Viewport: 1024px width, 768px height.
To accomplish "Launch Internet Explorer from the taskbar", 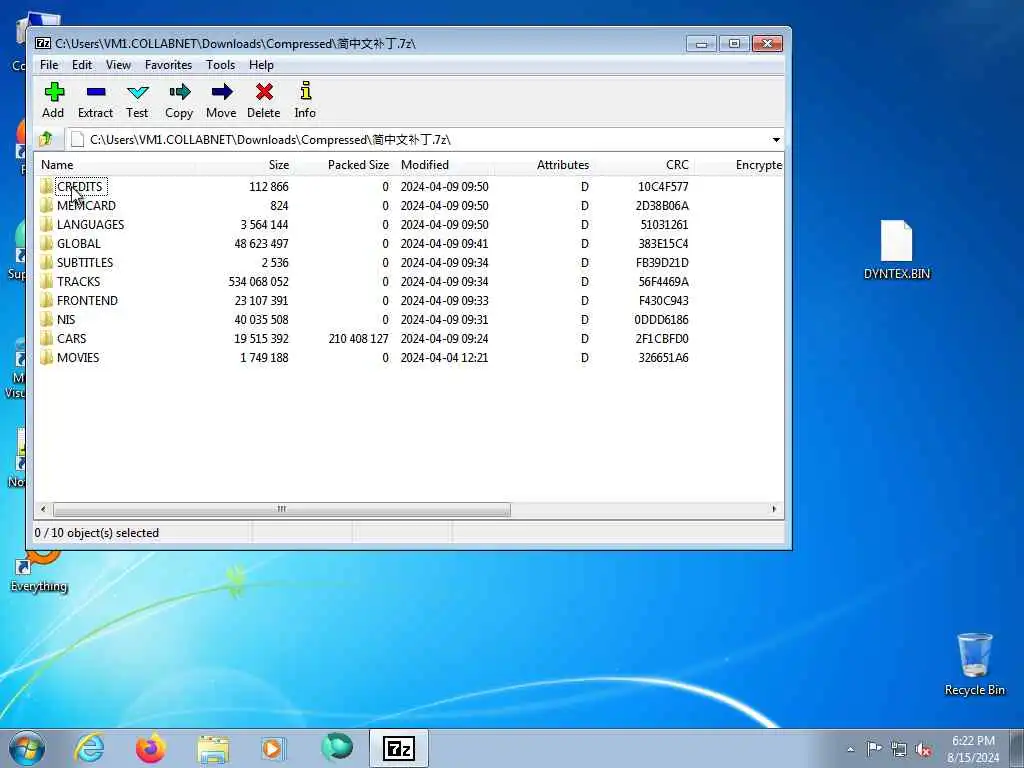I will point(89,748).
